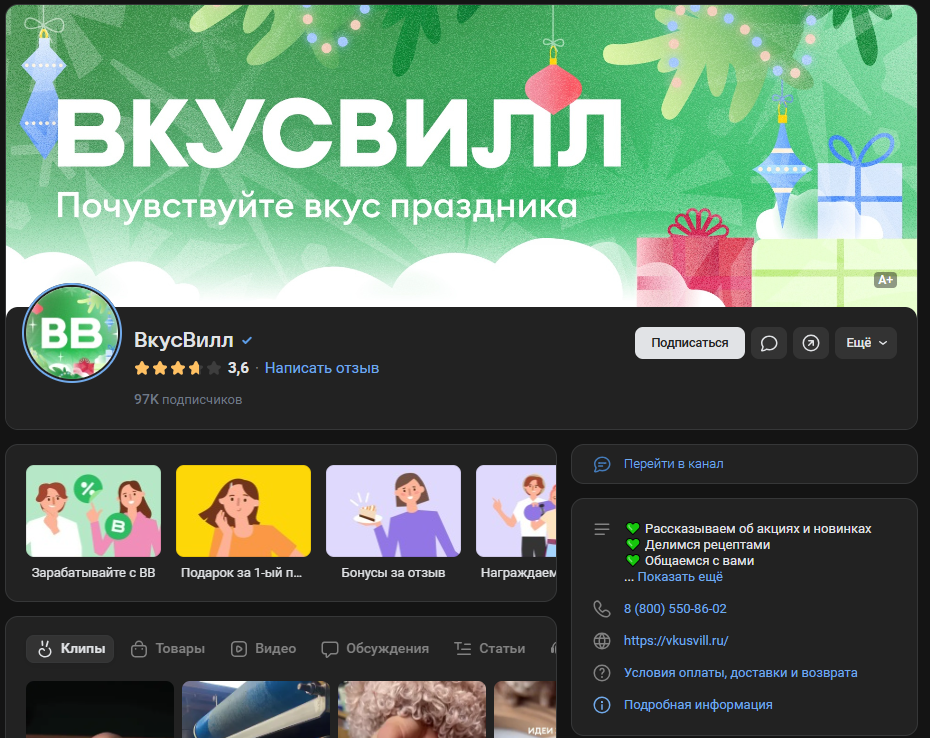This screenshot has height=738, width=930.
Task: Click the info icon for Подробная информация
Action: (x=601, y=705)
